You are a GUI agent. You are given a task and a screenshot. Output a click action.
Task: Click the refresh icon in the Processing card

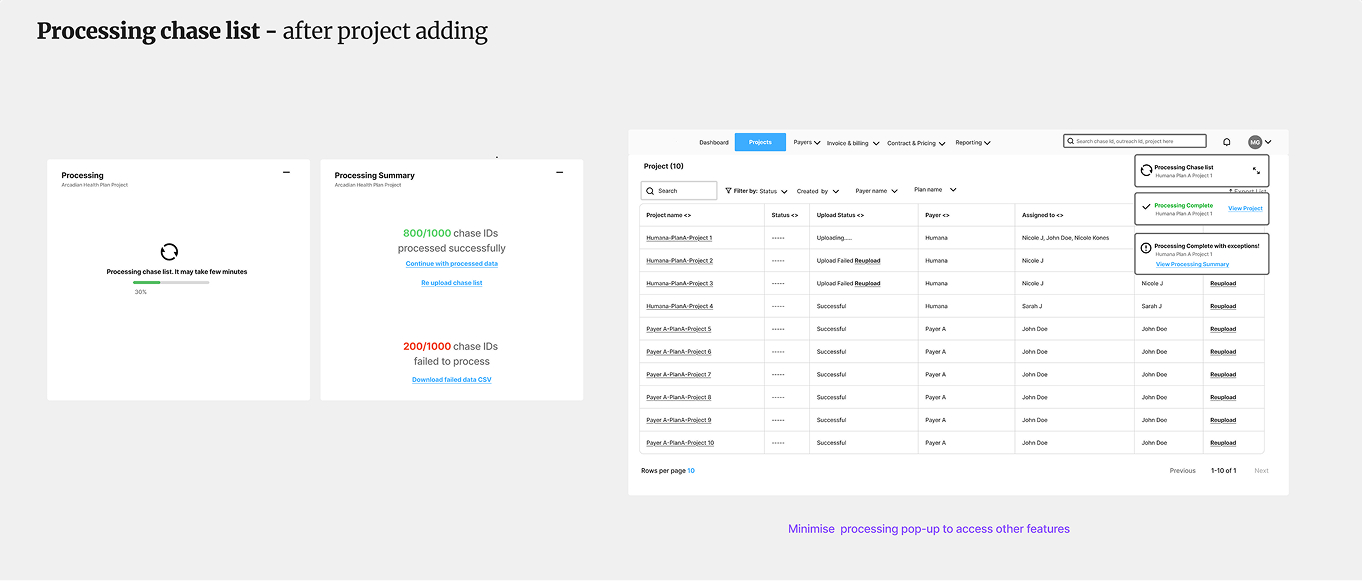click(169, 252)
